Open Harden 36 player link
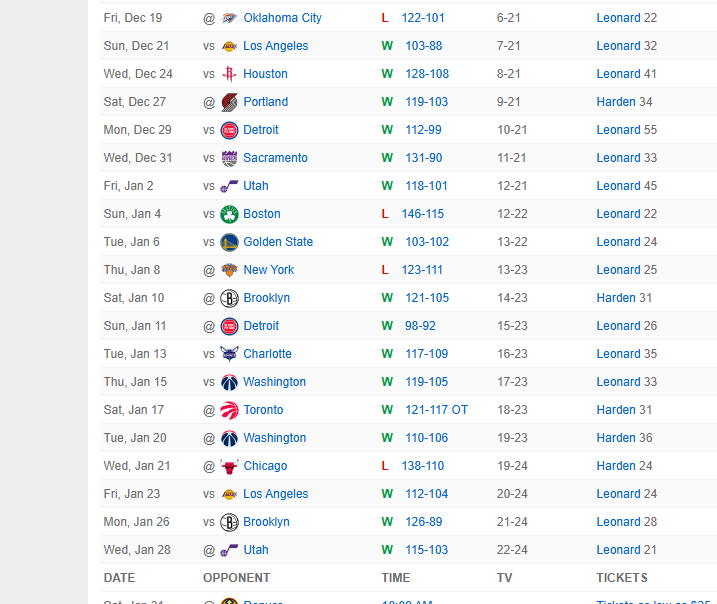This screenshot has width=717, height=604. click(x=624, y=438)
